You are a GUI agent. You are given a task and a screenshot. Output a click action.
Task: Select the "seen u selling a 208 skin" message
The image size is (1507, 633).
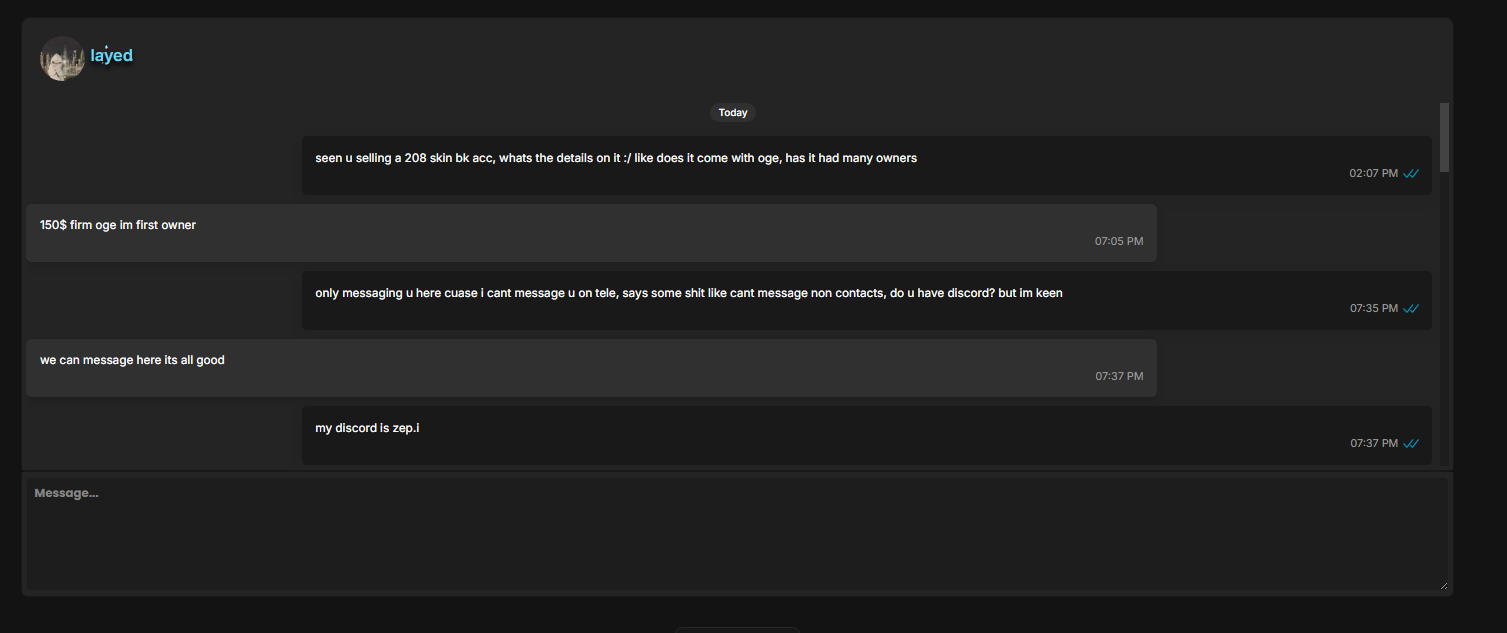pos(867,166)
